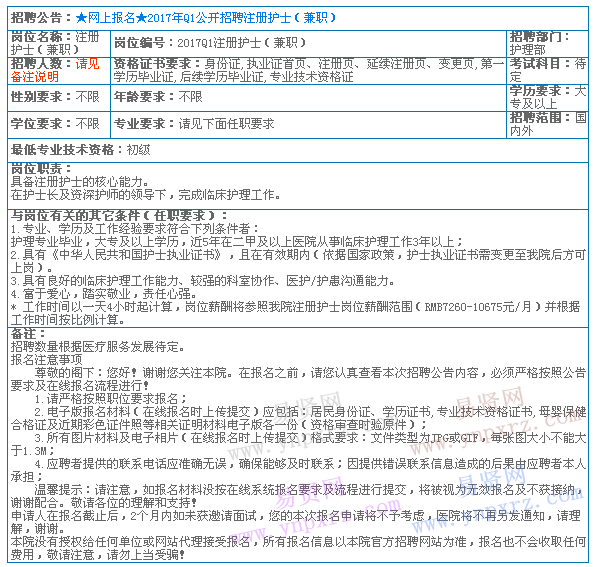Open the blue 2017年Q1公开招聘注册护士 announcement link

point(206,18)
